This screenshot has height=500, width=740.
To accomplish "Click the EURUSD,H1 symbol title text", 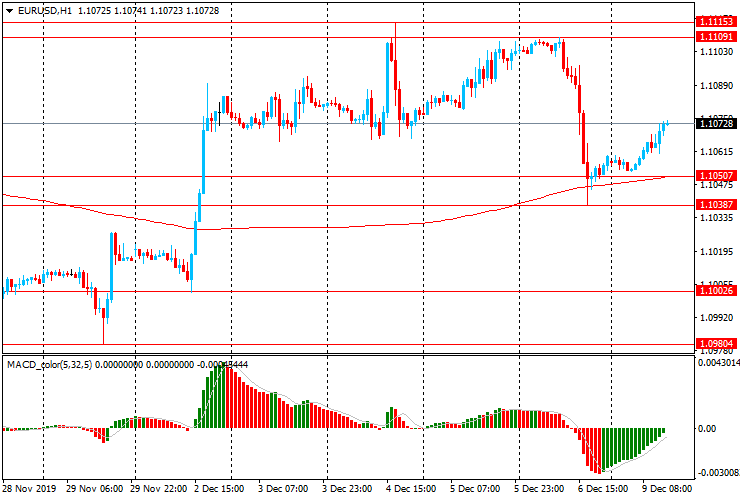I will (45, 11).
